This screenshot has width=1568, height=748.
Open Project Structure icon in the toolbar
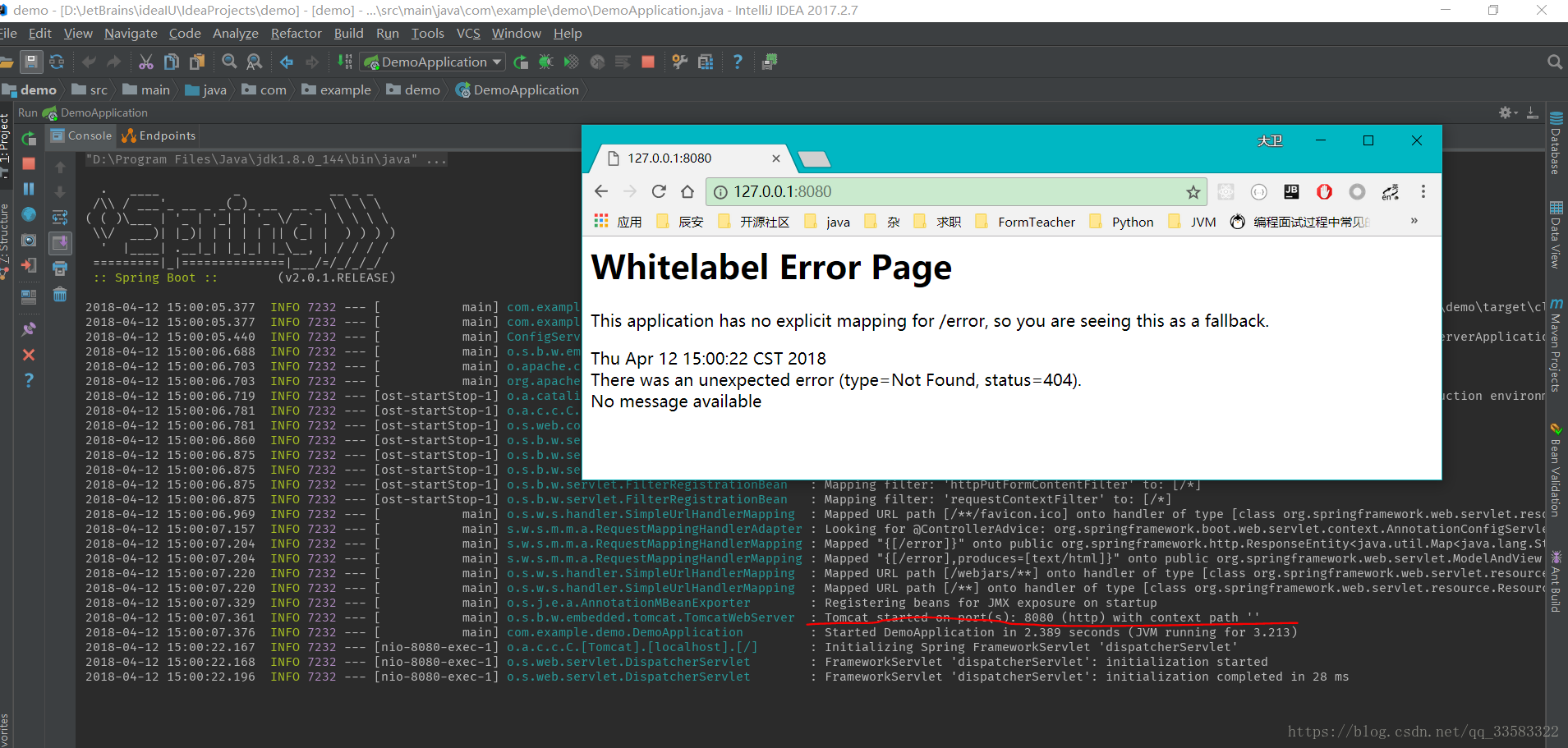click(706, 62)
